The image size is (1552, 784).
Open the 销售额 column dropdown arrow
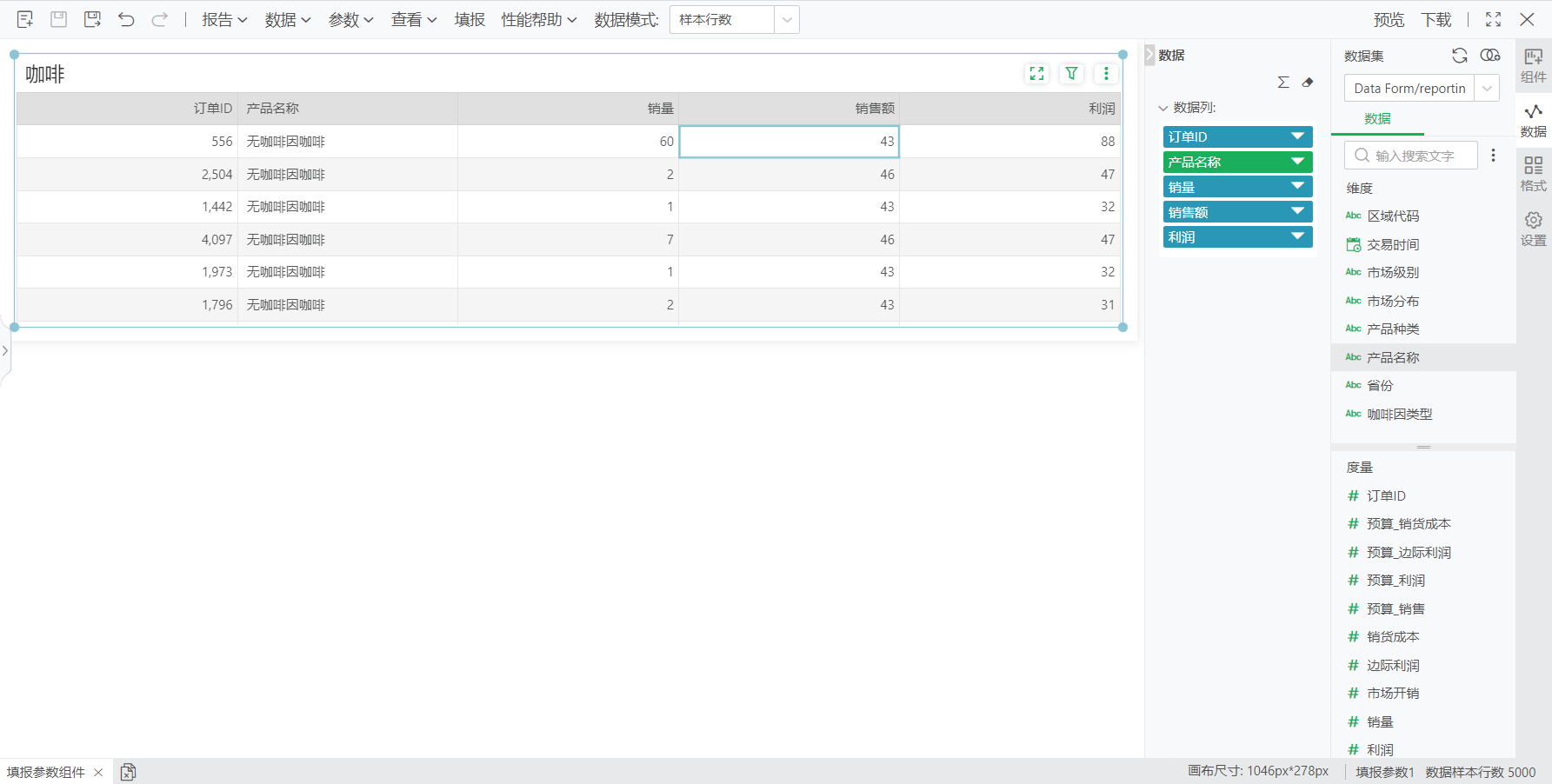[1297, 211]
